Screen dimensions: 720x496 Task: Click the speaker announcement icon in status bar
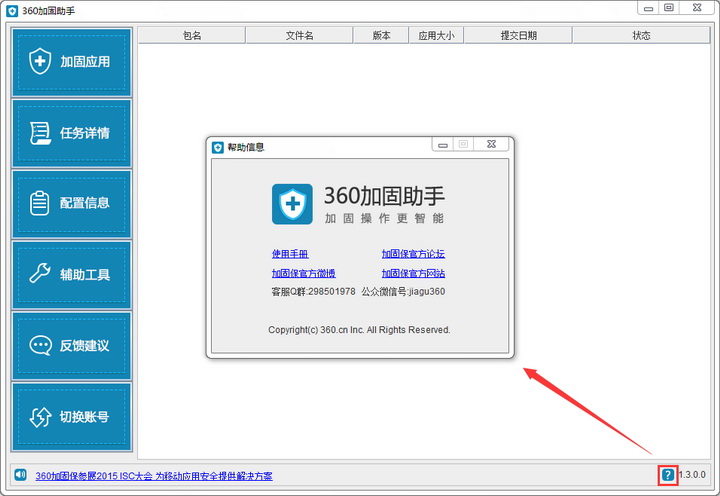[x=21, y=474]
